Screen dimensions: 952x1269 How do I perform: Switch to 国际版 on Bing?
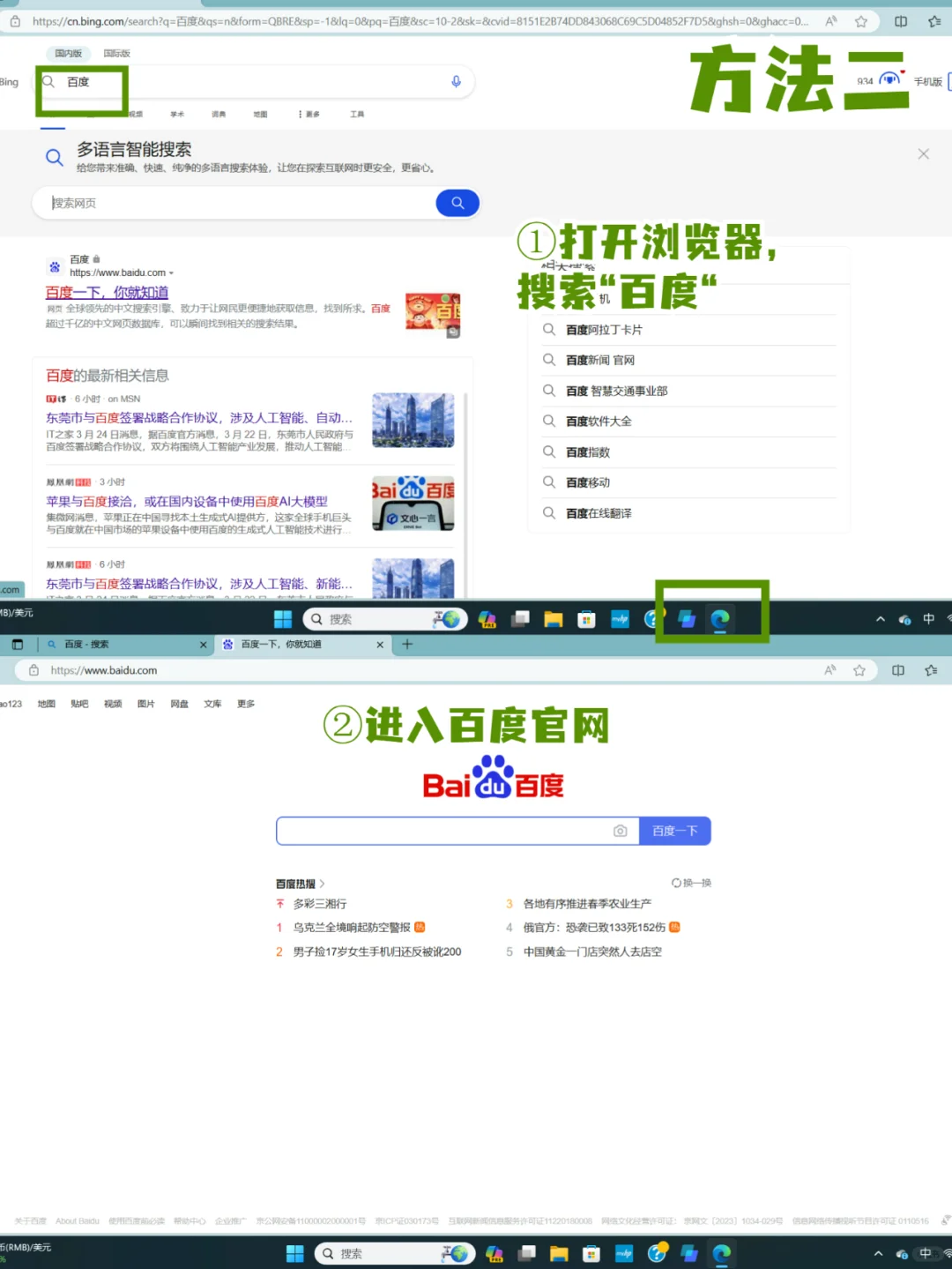115,53
